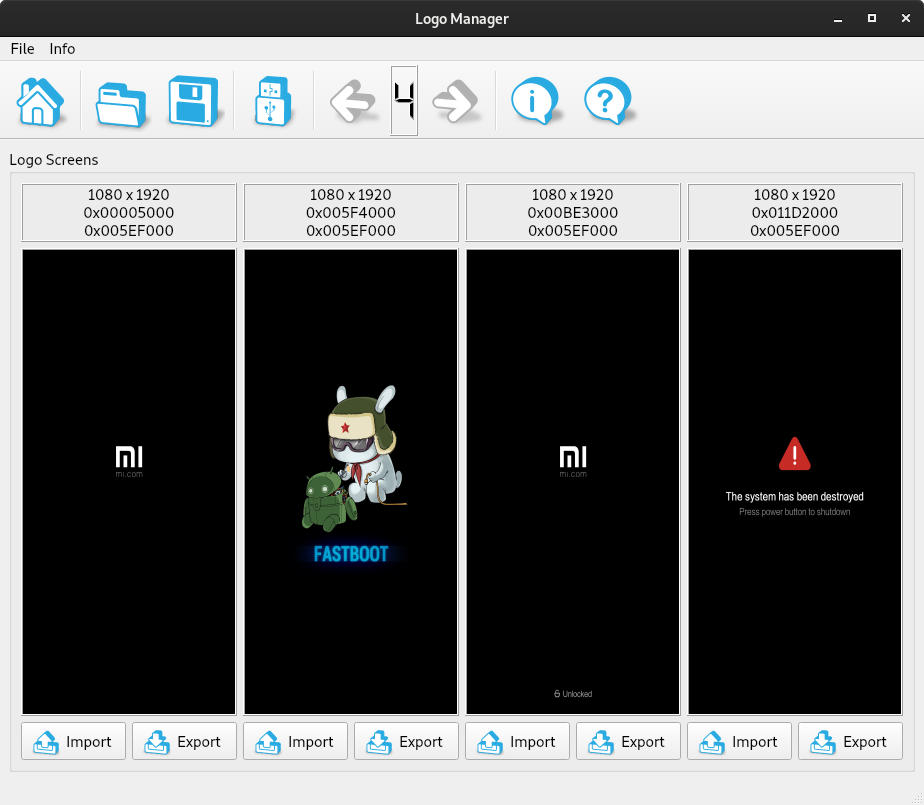Go to previous page with left arrow
924x805 pixels.
click(352, 102)
